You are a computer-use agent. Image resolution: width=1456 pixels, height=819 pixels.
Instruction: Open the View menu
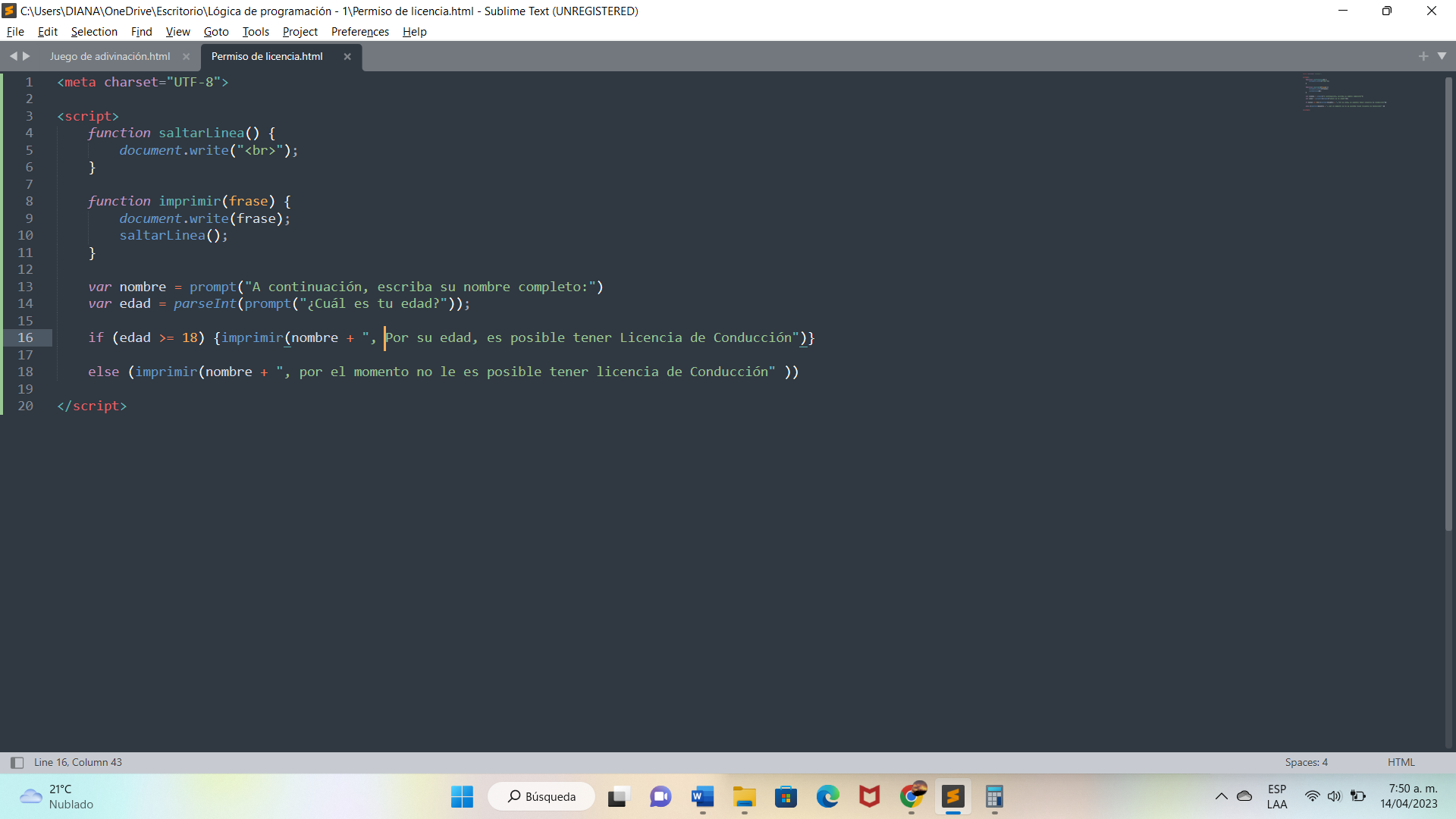coord(177,32)
